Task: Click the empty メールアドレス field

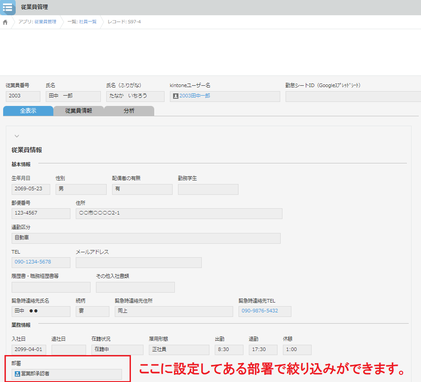Action: (139, 262)
